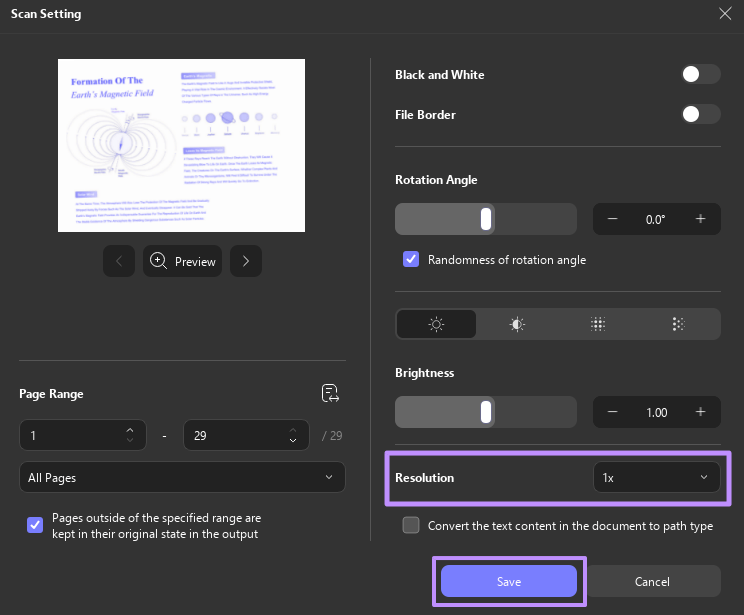Click the Rotation Angle slider handle

point(486,219)
